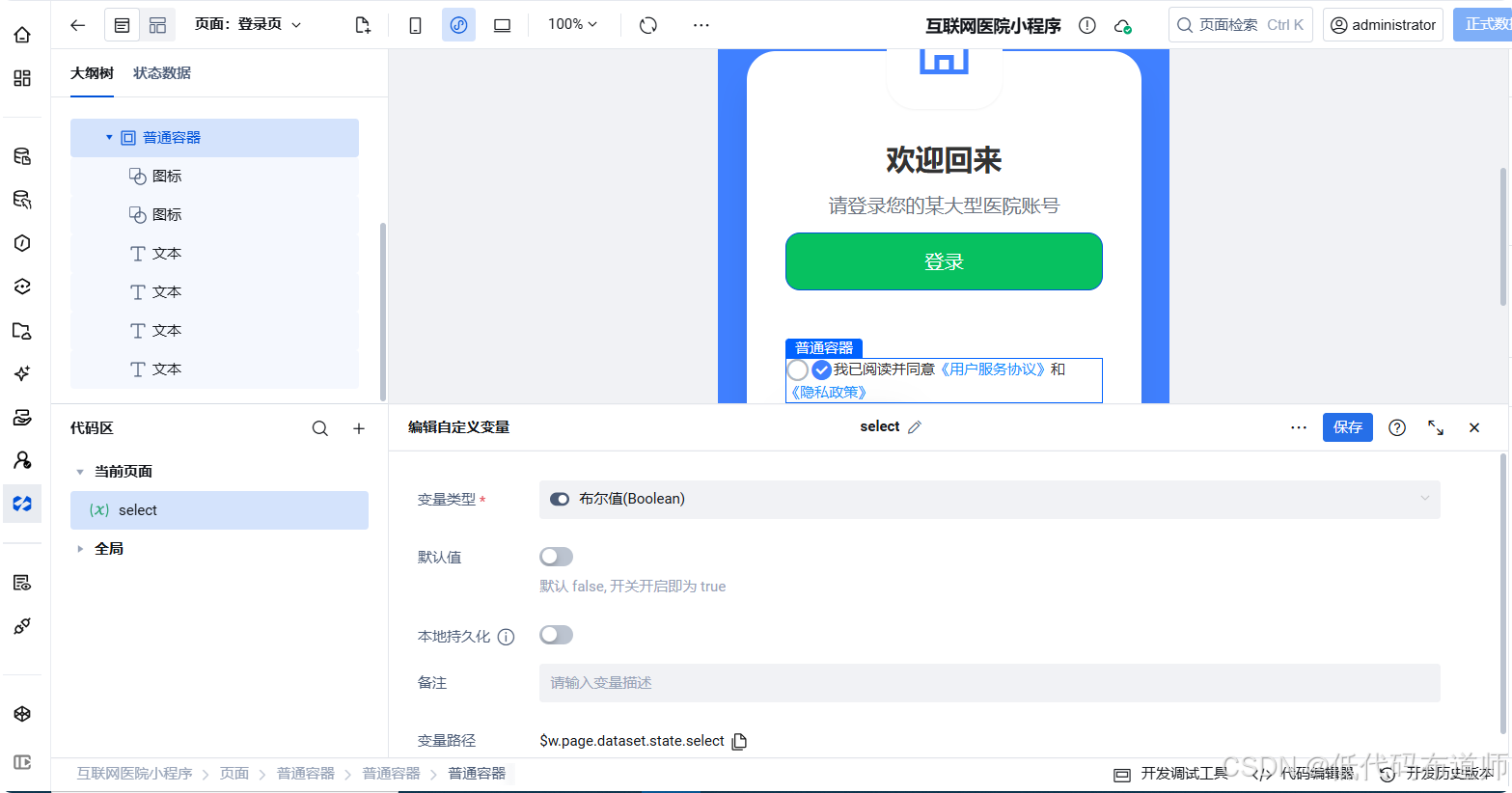Enable the 本地持久化 toggle switch
The image size is (1512, 793).
pyautogui.click(x=556, y=635)
